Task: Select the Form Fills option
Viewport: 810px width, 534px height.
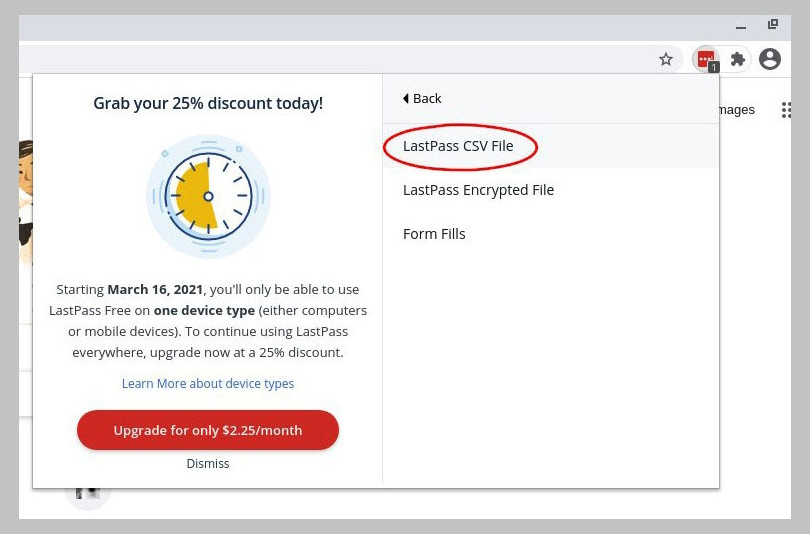Action: (434, 234)
